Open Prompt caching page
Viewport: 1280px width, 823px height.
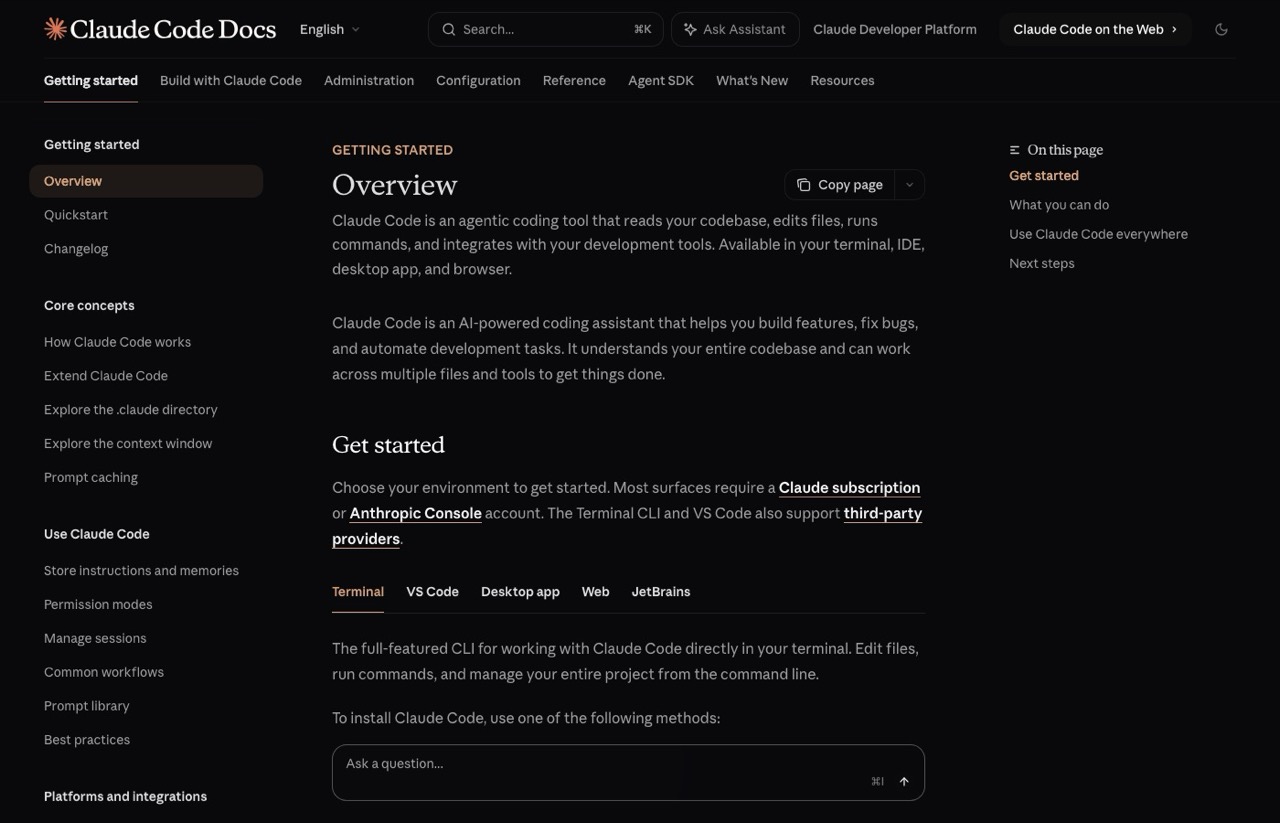pyautogui.click(x=91, y=478)
